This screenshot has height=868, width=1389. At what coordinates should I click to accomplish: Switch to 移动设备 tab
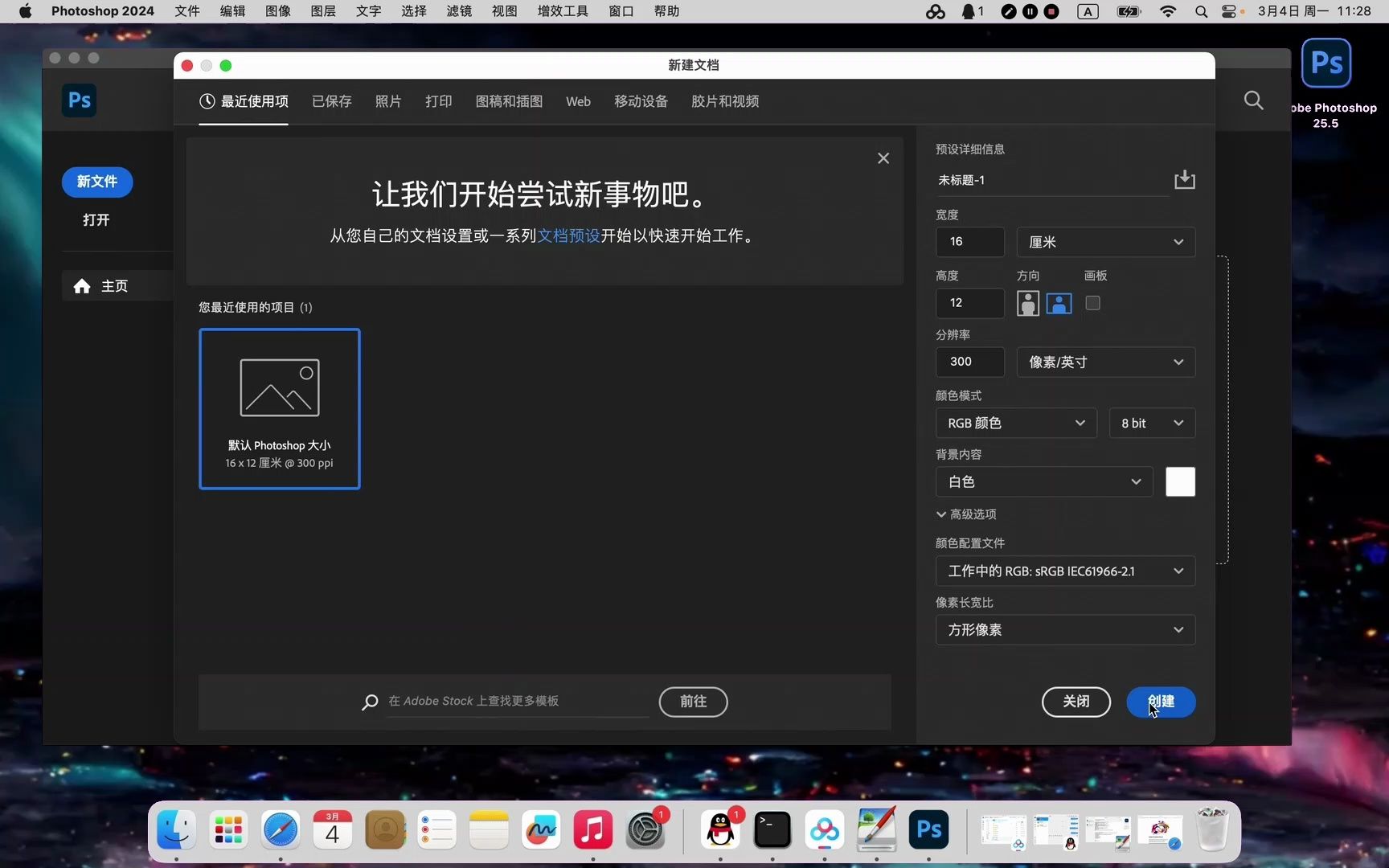click(x=641, y=101)
